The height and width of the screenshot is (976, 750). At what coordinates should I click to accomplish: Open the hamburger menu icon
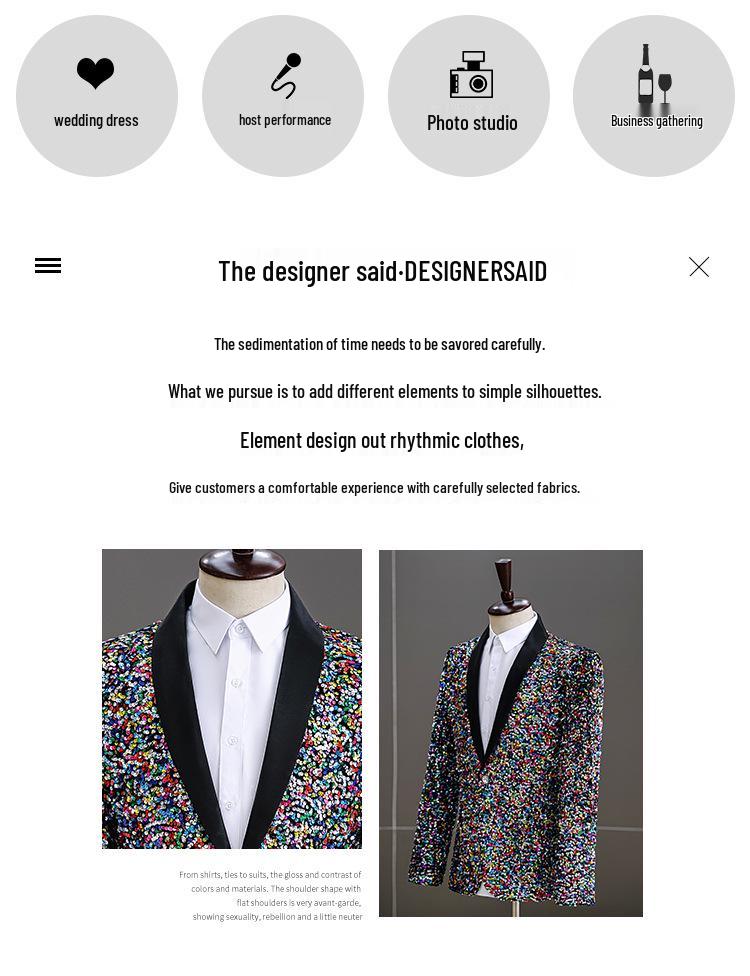click(48, 266)
